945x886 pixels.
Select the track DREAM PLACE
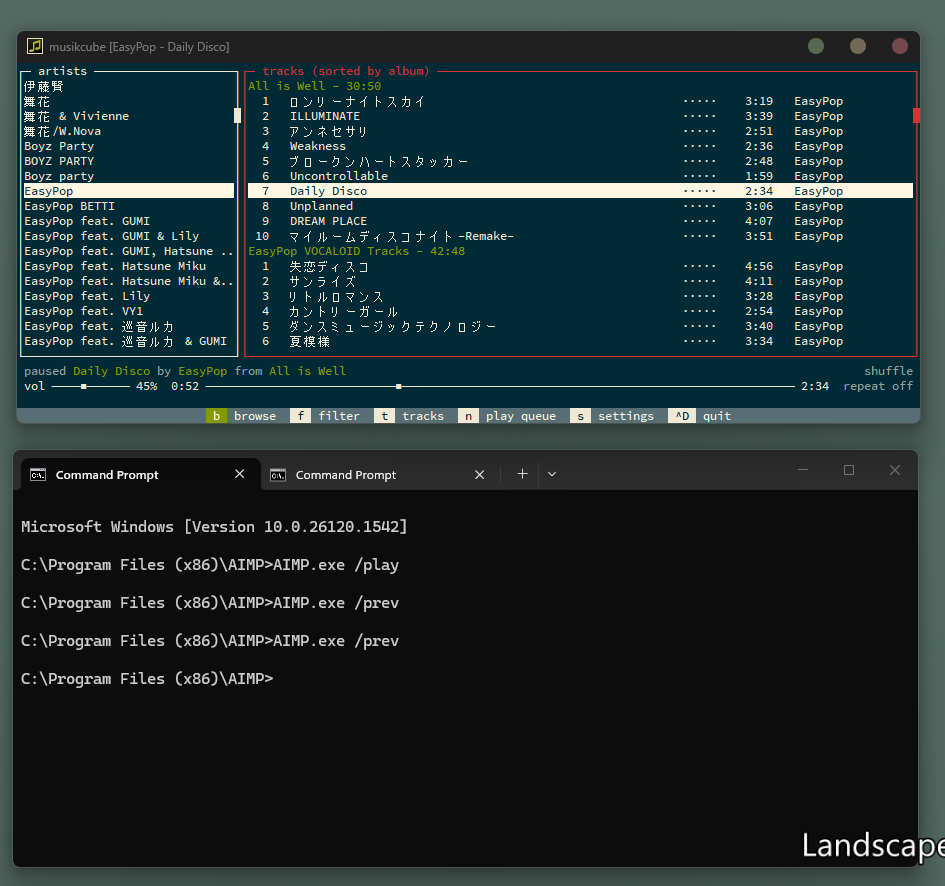[x=580, y=221]
